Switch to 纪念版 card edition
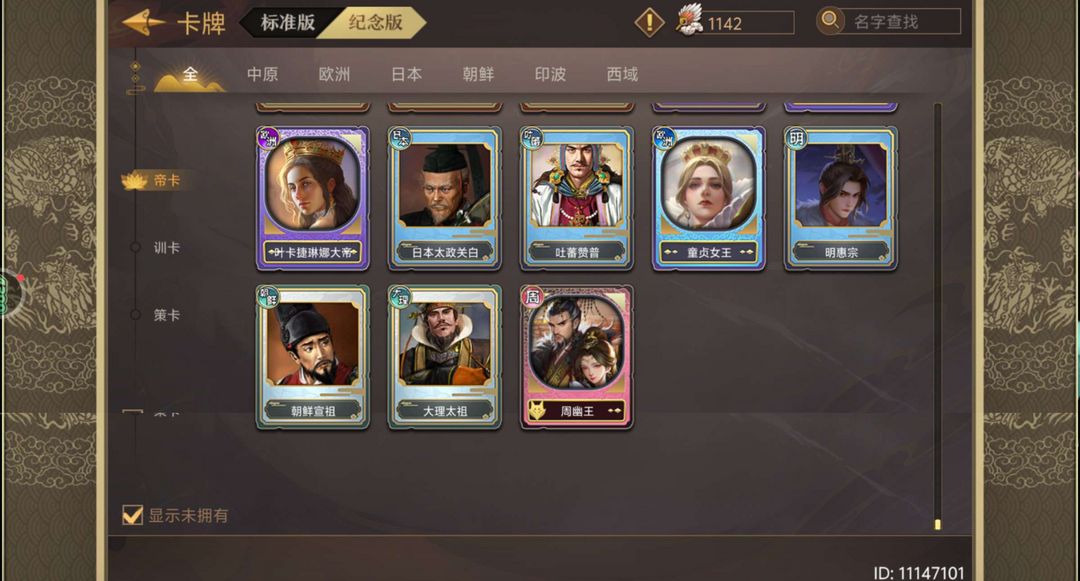The height and width of the screenshot is (581, 1080). 375,23
